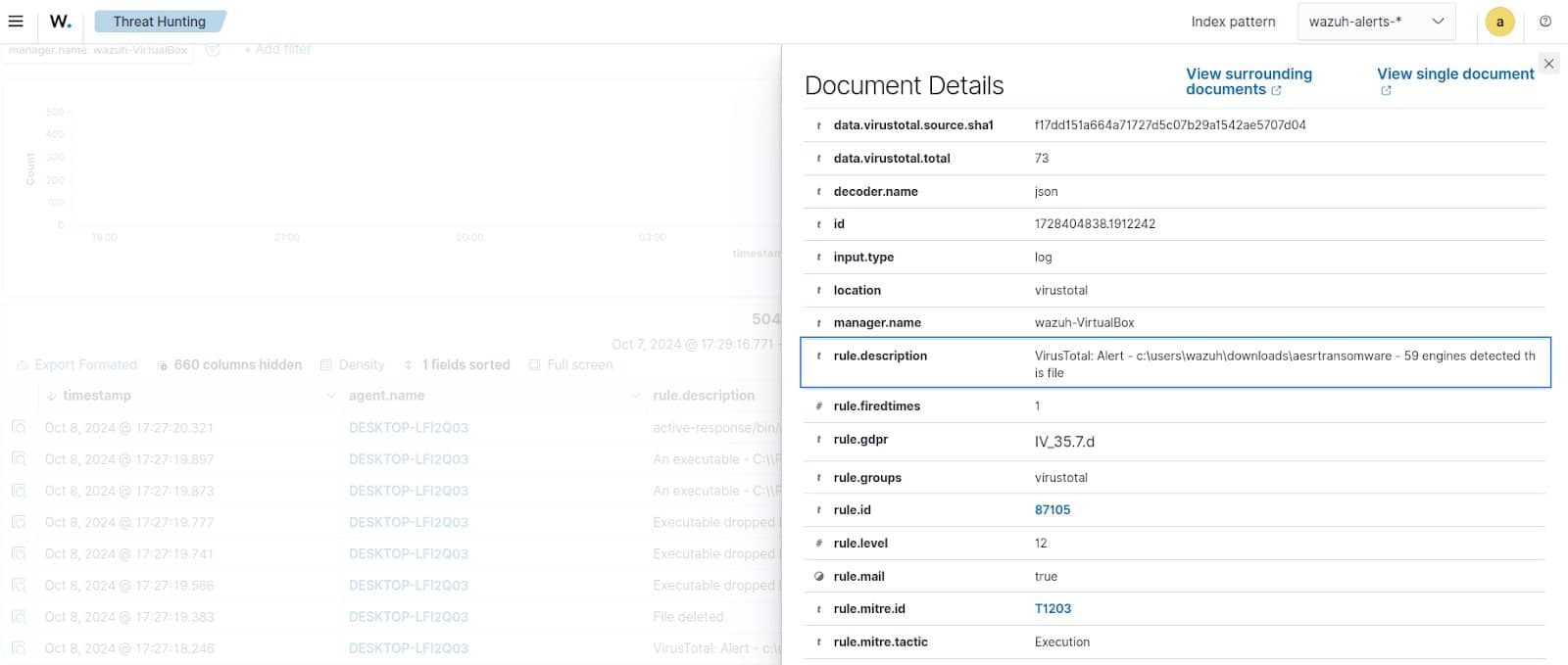The height and width of the screenshot is (665, 1568).
Task: Click the Wazuh logo icon
Action: click(61, 21)
